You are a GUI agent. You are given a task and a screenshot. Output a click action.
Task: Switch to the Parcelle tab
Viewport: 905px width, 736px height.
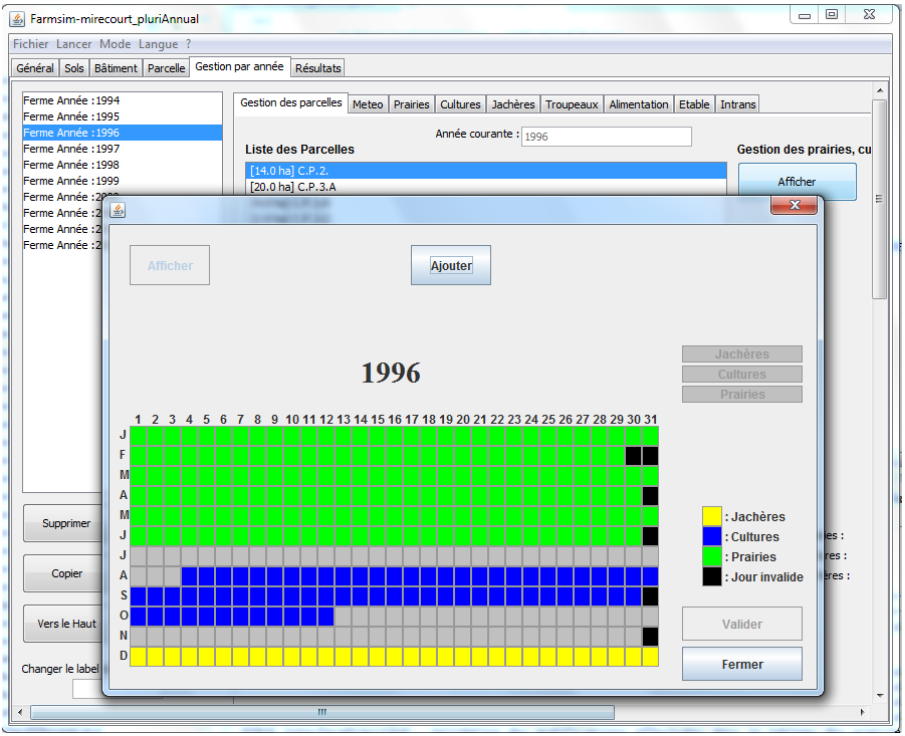click(166, 68)
